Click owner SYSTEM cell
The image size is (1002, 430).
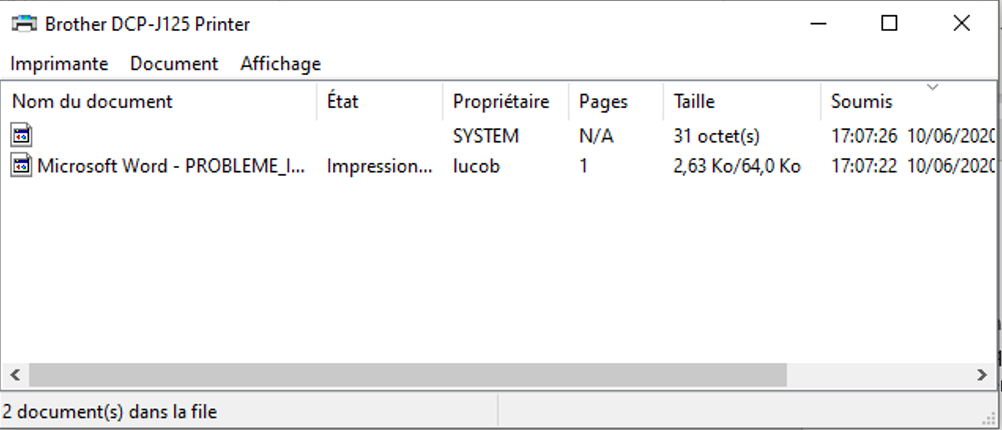486,136
